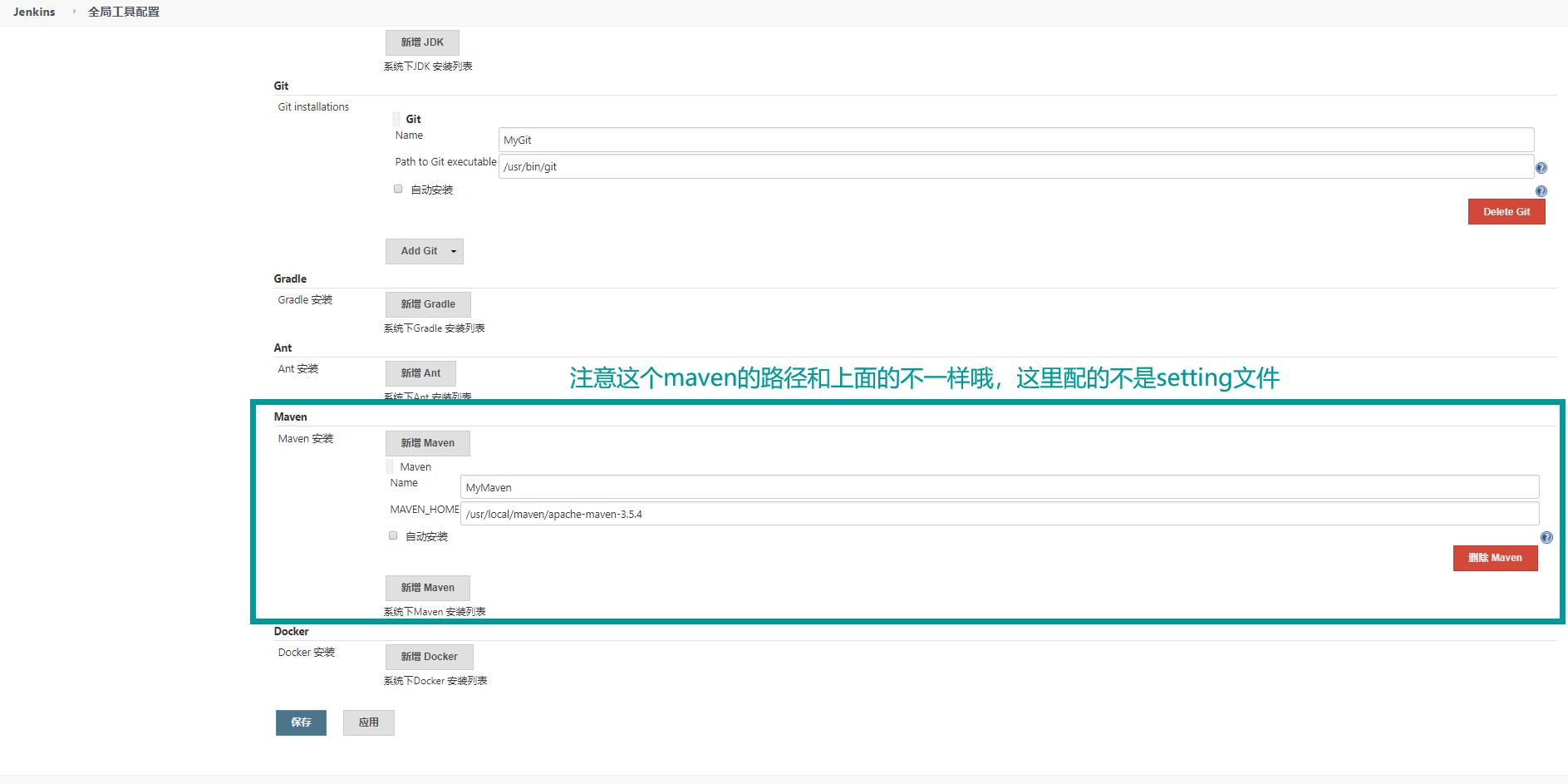Focus the Path to Git executable field
Screen dimensions: 1568x784
pos(1016,166)
